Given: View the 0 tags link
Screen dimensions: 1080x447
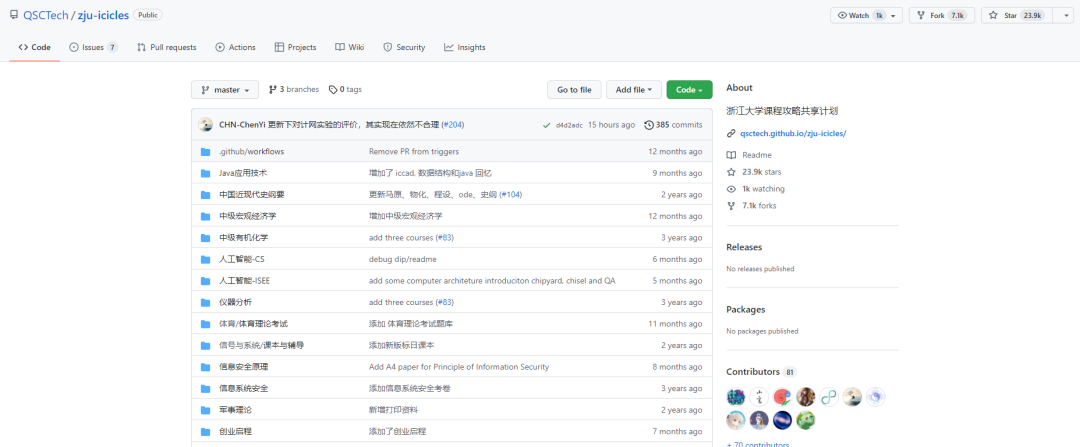Looking at the screenshot, I should coord(345,90).
